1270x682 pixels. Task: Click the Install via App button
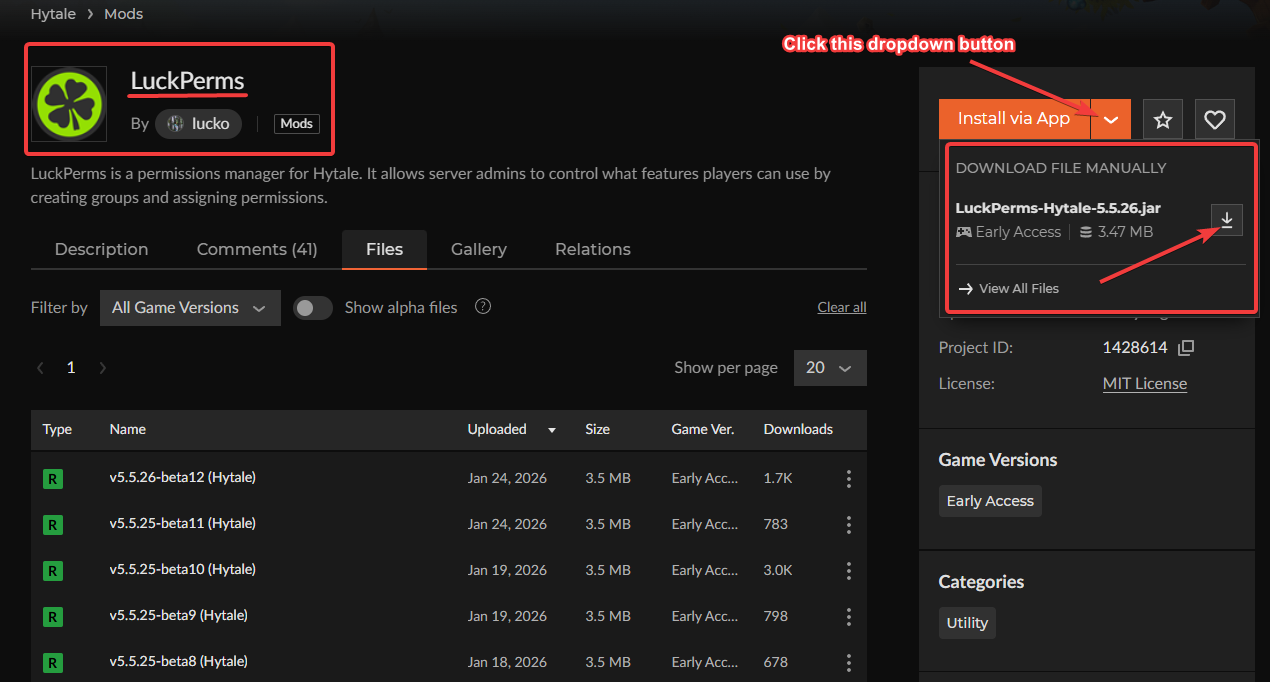click(1014, 119)
